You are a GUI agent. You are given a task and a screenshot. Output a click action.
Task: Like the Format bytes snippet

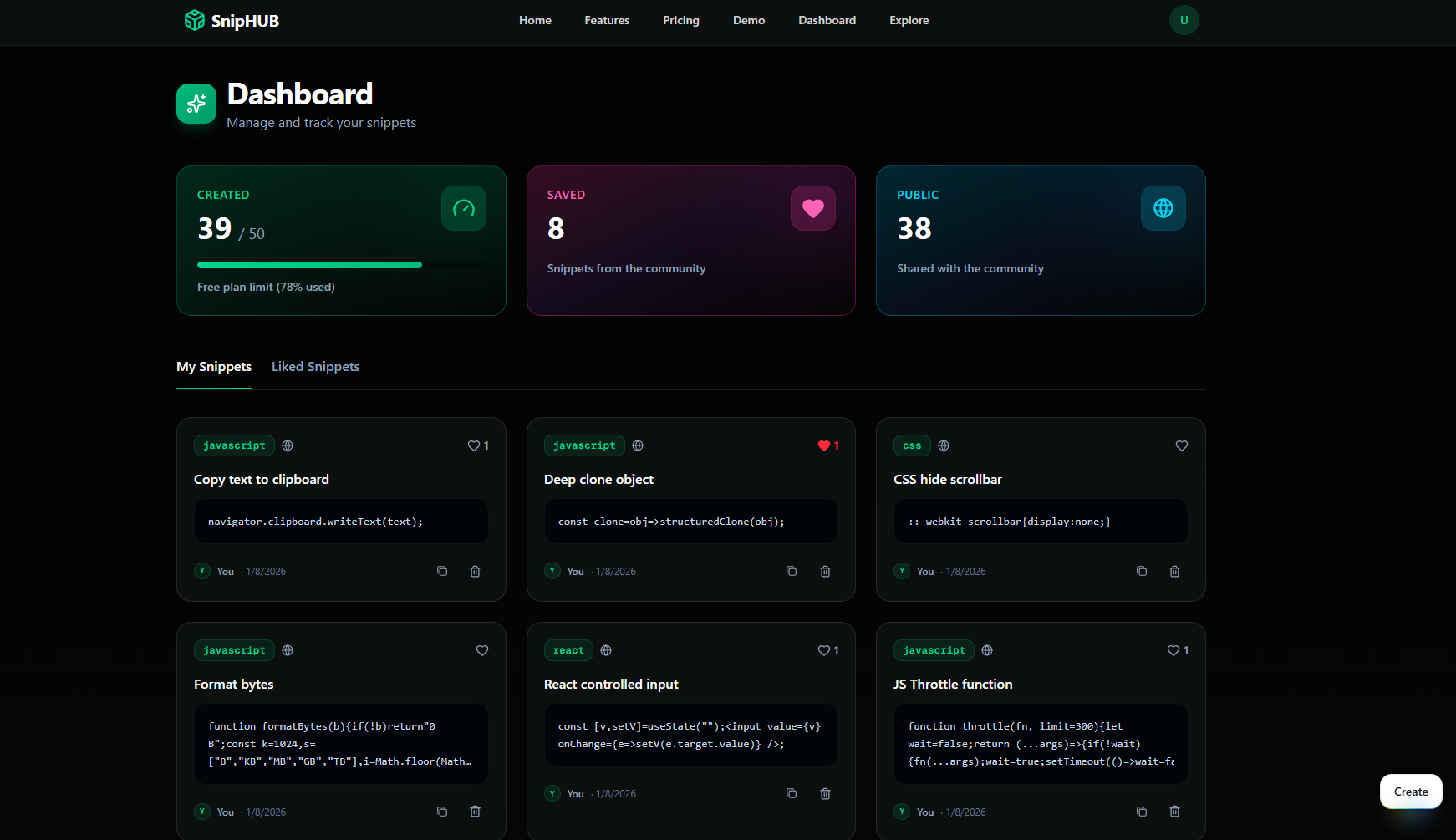(x=482, y=650)
